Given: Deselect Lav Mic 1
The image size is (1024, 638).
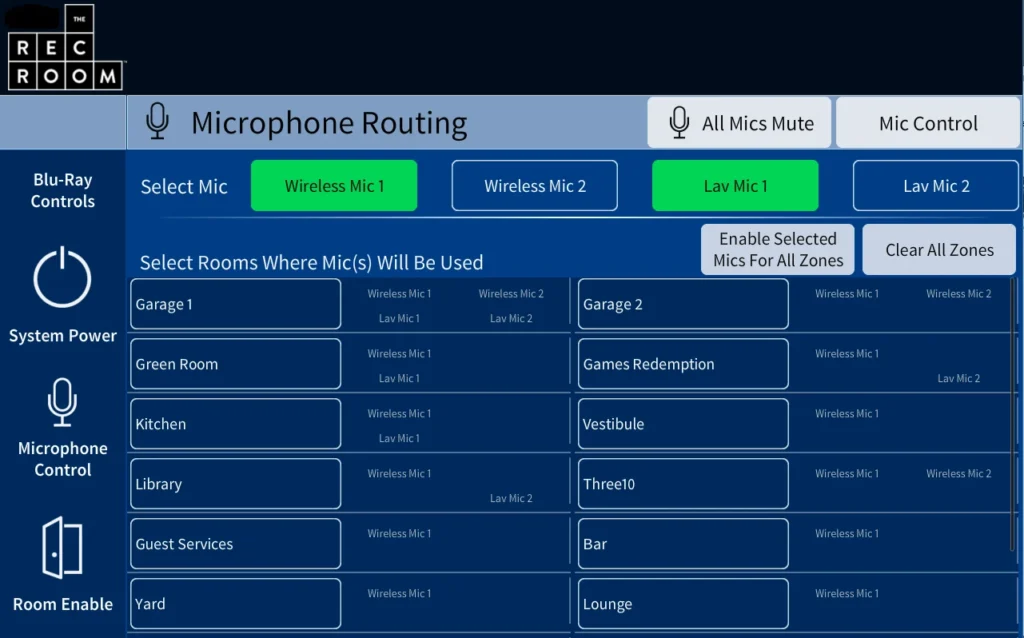Looking at the screenshot, I should coord(735,185).
